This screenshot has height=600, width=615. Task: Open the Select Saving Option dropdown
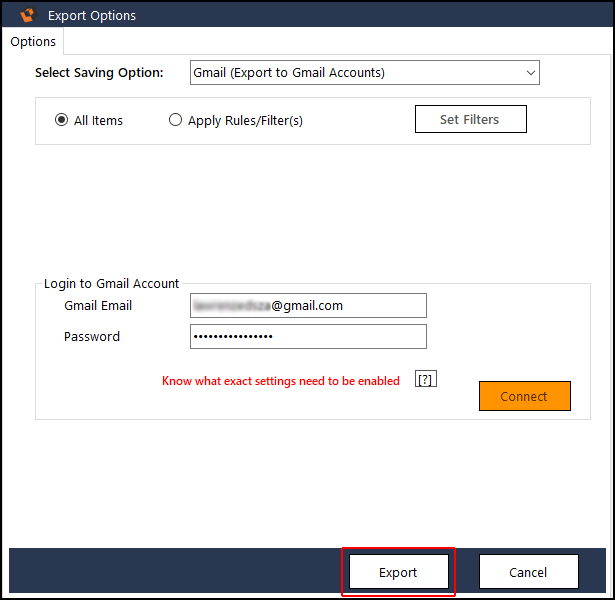point(365,73)
